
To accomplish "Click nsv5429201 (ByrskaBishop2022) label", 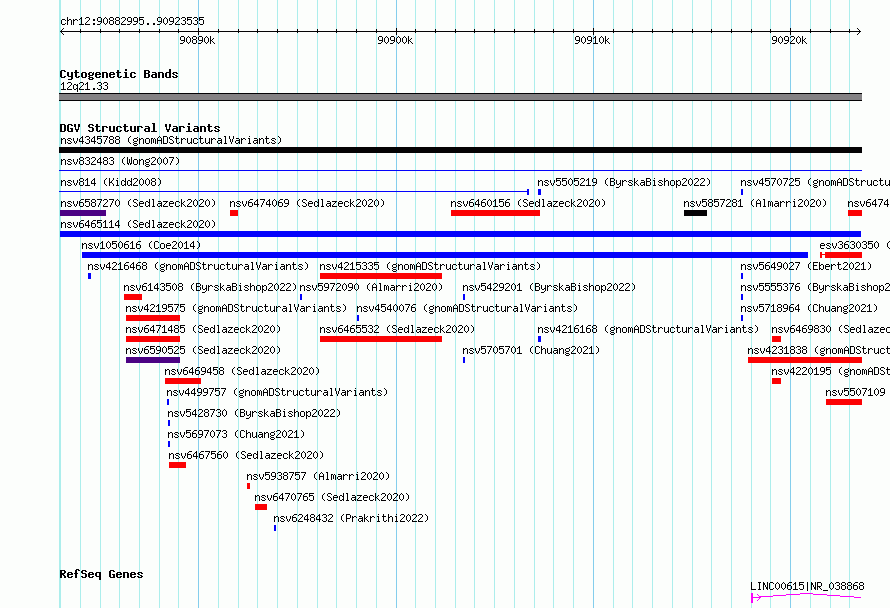I will (x=549, y=287).
